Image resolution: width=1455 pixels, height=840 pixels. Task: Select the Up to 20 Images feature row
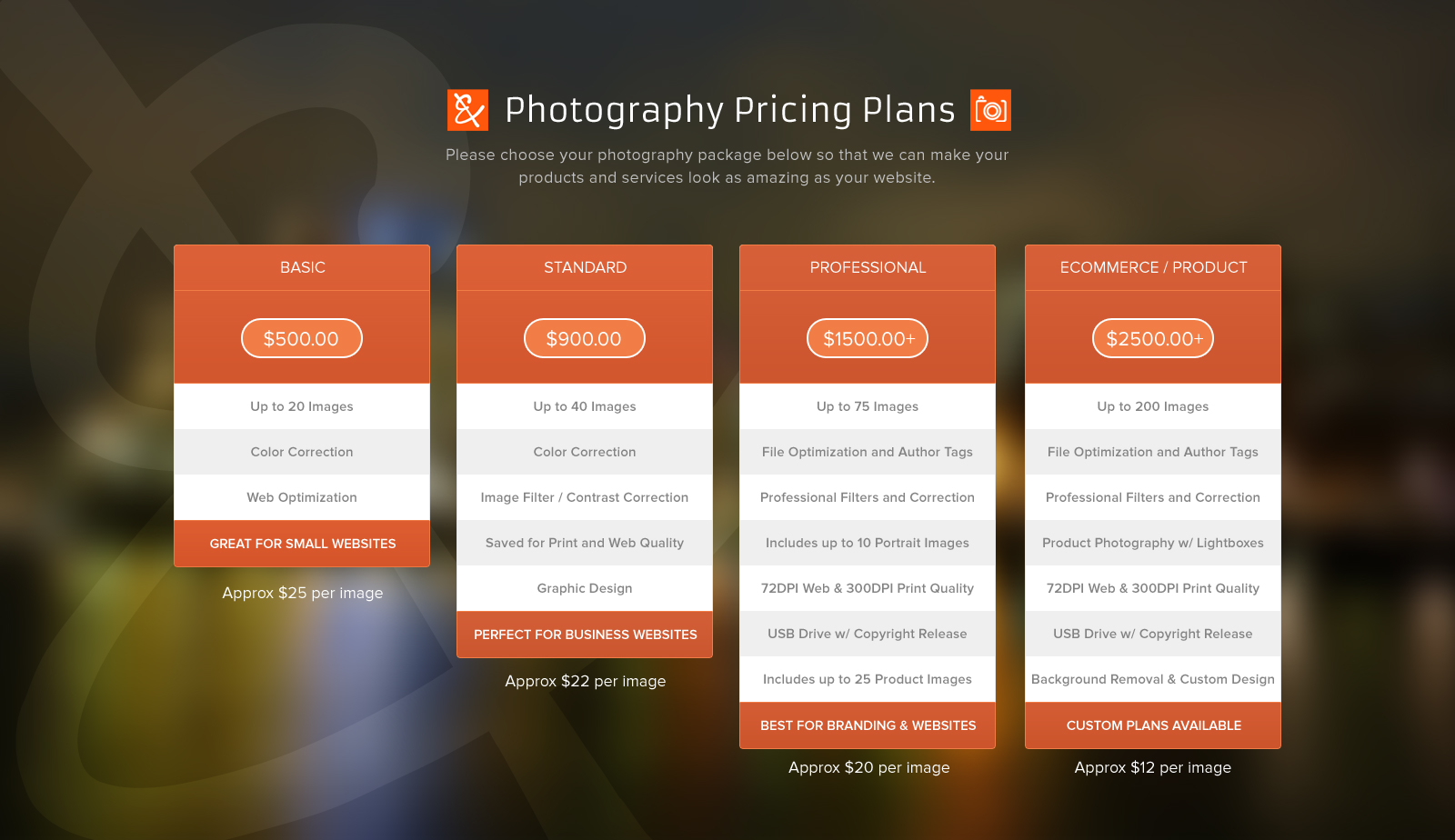[x=302, y=406]
